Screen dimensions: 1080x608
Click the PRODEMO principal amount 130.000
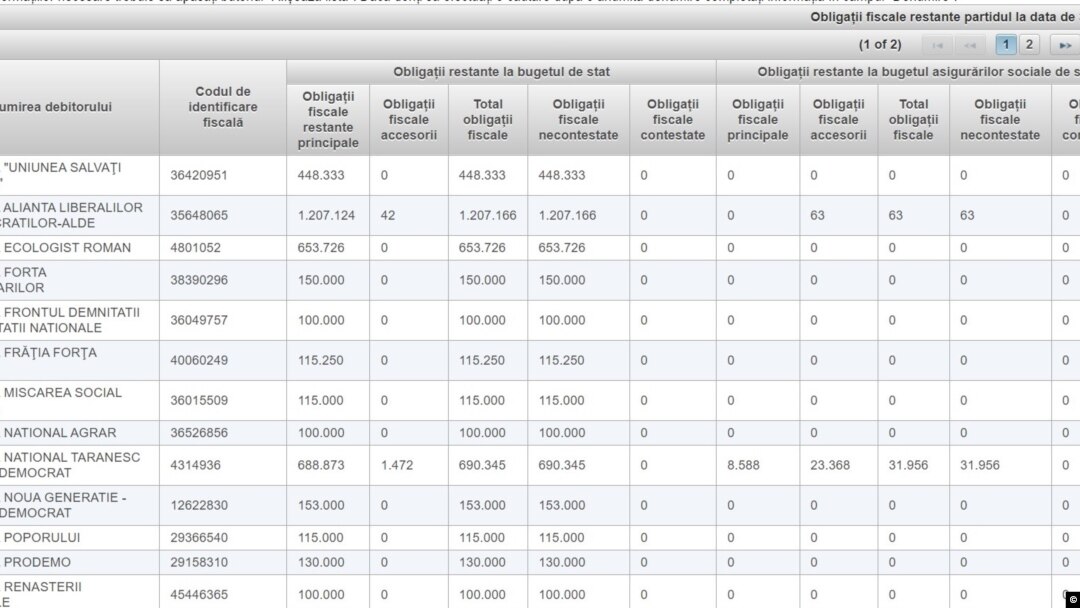(x=321, y=562)
